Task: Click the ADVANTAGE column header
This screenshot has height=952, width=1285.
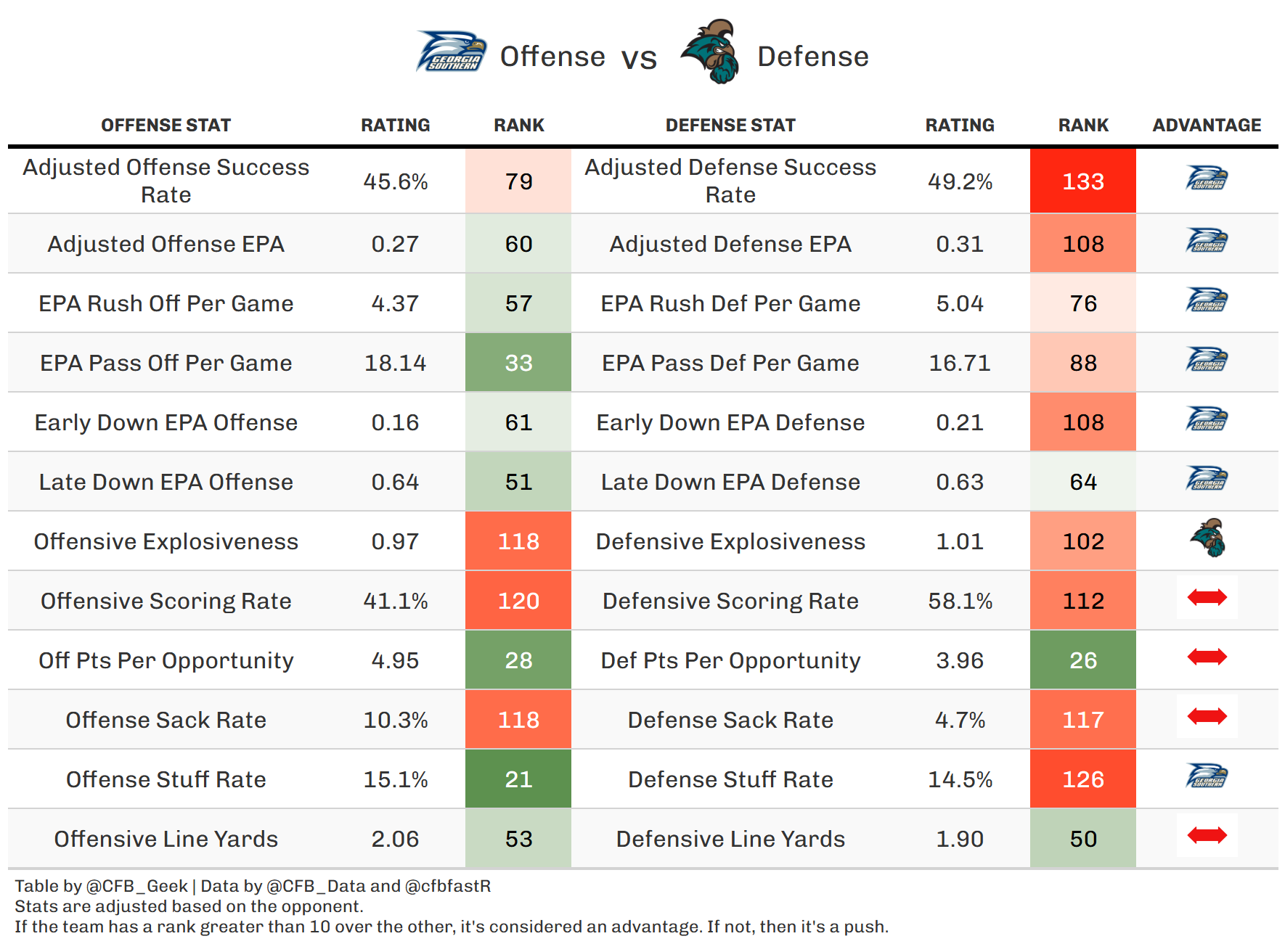Action: coord(1207,126)
